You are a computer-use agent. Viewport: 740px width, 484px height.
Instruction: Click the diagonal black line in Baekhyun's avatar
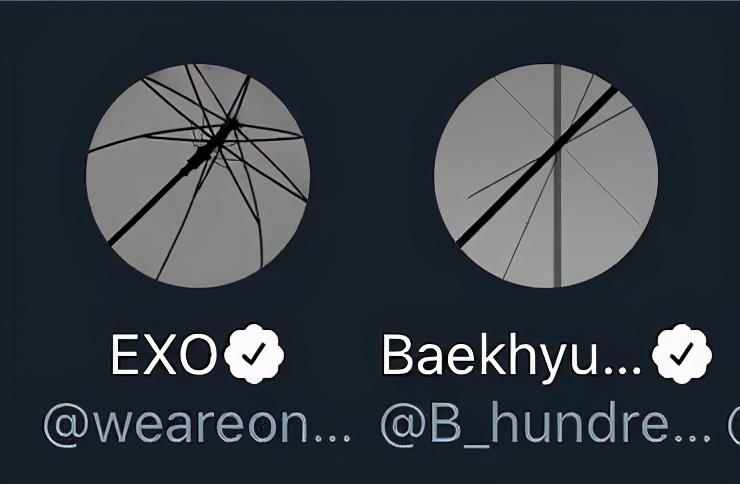537,167
